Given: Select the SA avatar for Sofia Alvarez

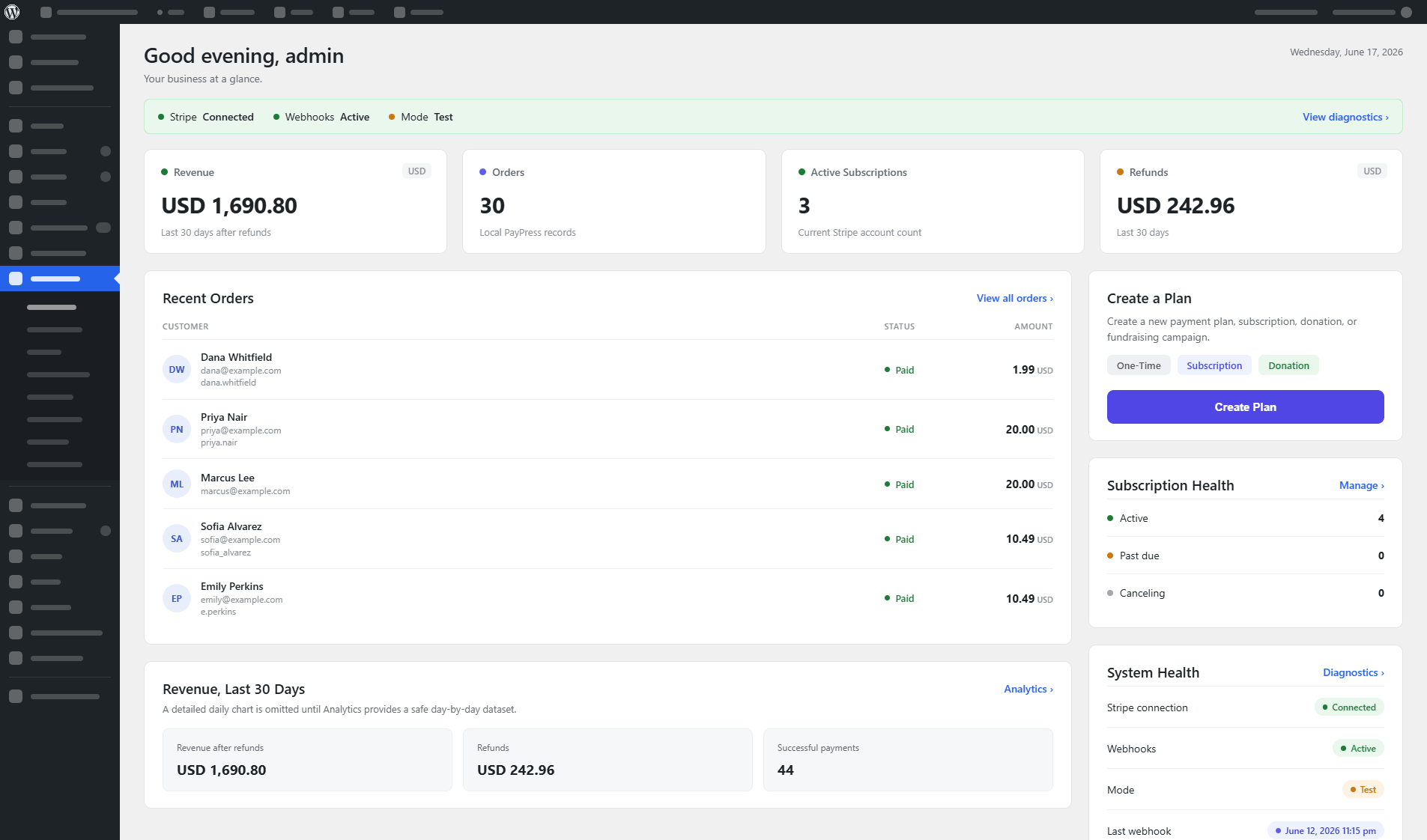Looking at the screenshot, I should (177, 538).
